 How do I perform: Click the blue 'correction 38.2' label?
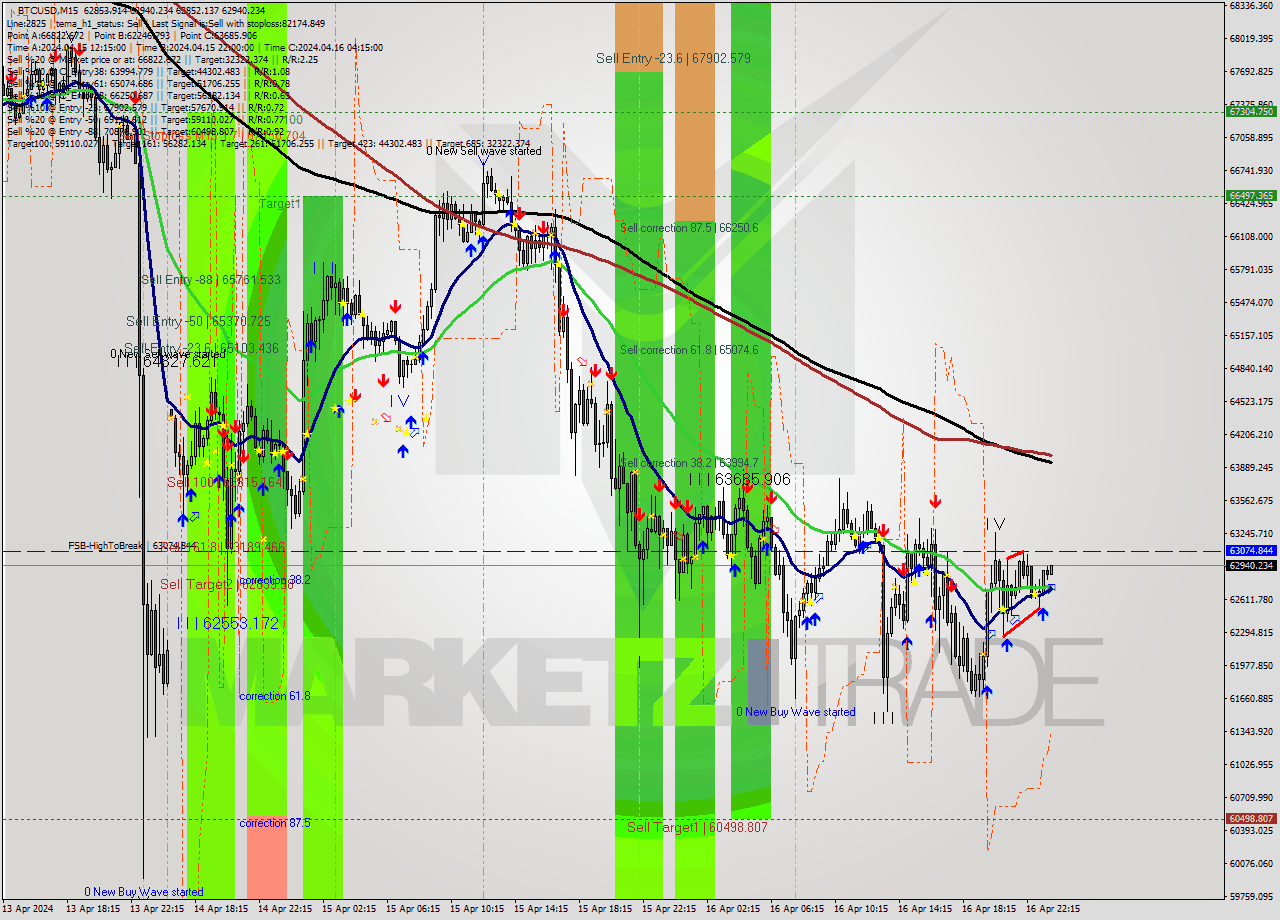275,579
